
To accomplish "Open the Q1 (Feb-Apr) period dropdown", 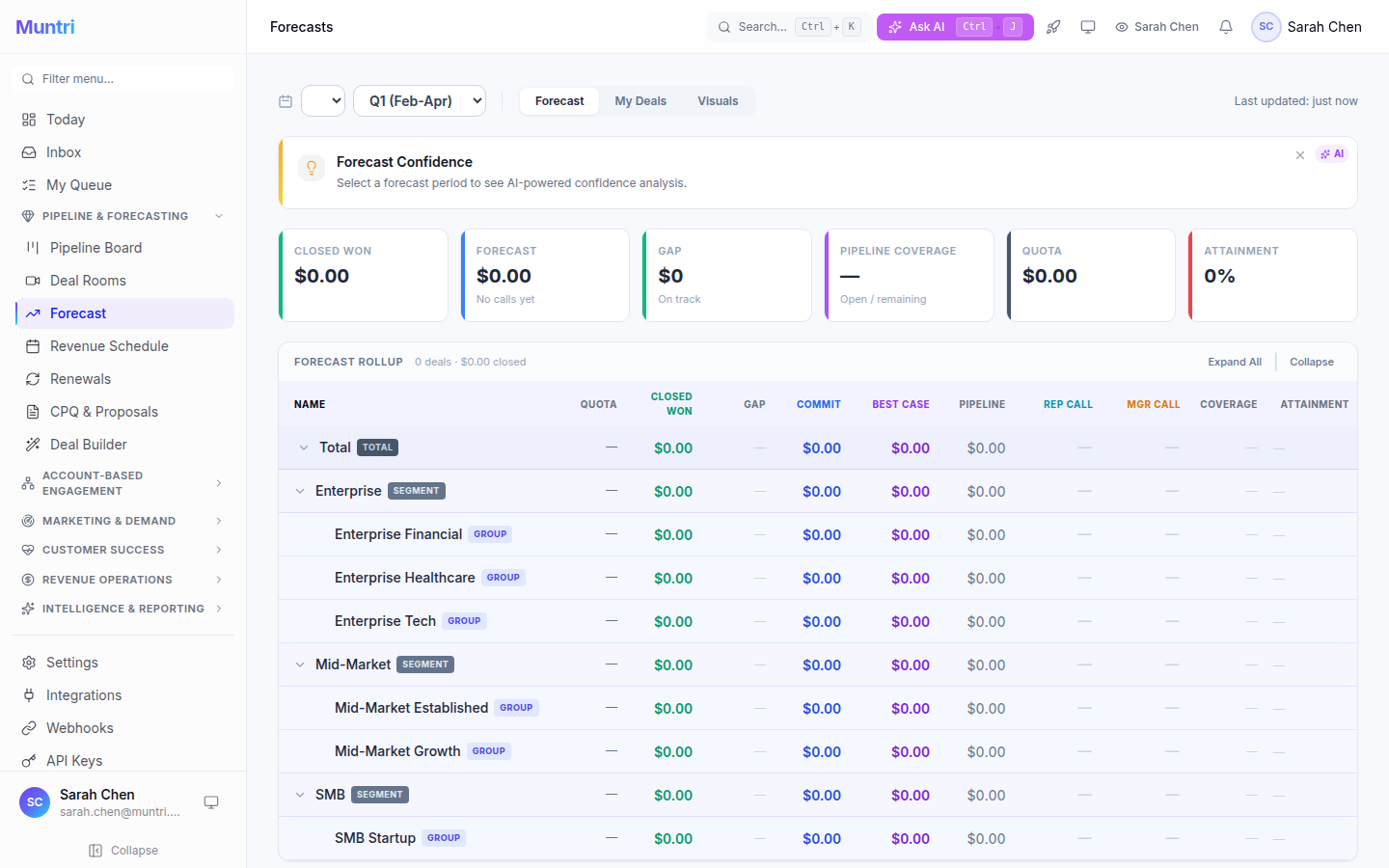I will 420,100.
